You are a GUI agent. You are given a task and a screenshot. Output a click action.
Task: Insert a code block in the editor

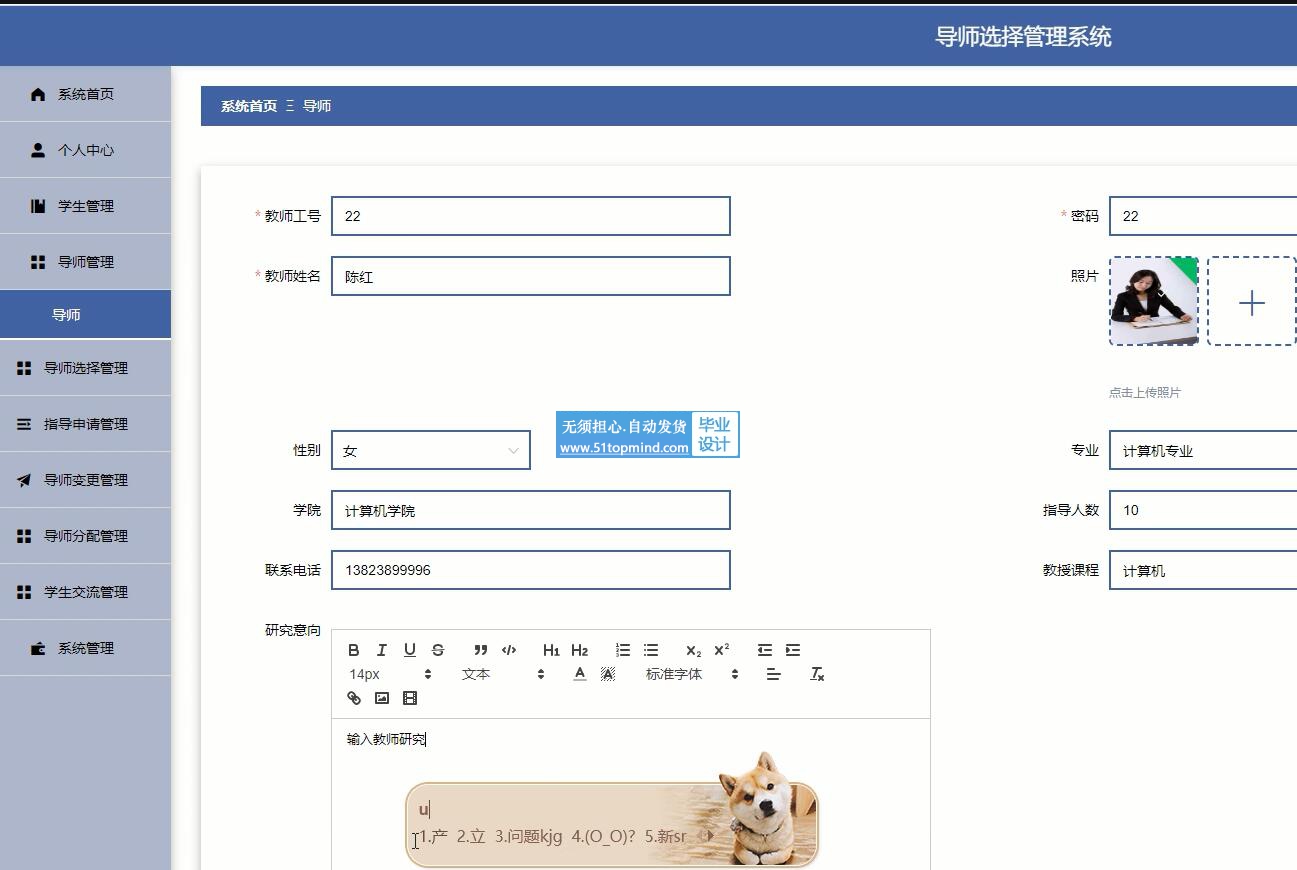tap(509, 650)
